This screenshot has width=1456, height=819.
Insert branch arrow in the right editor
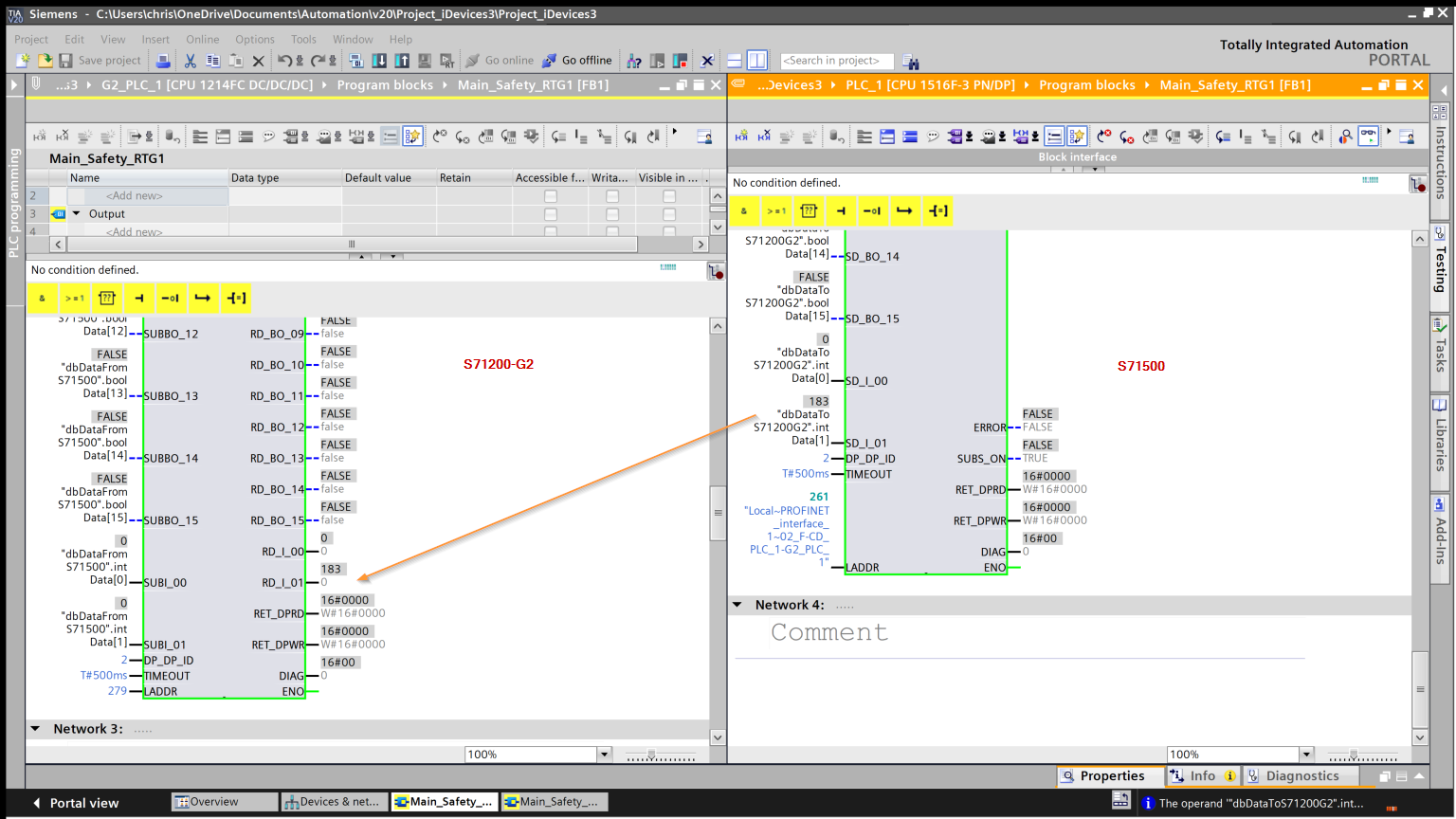coord(904,210)
